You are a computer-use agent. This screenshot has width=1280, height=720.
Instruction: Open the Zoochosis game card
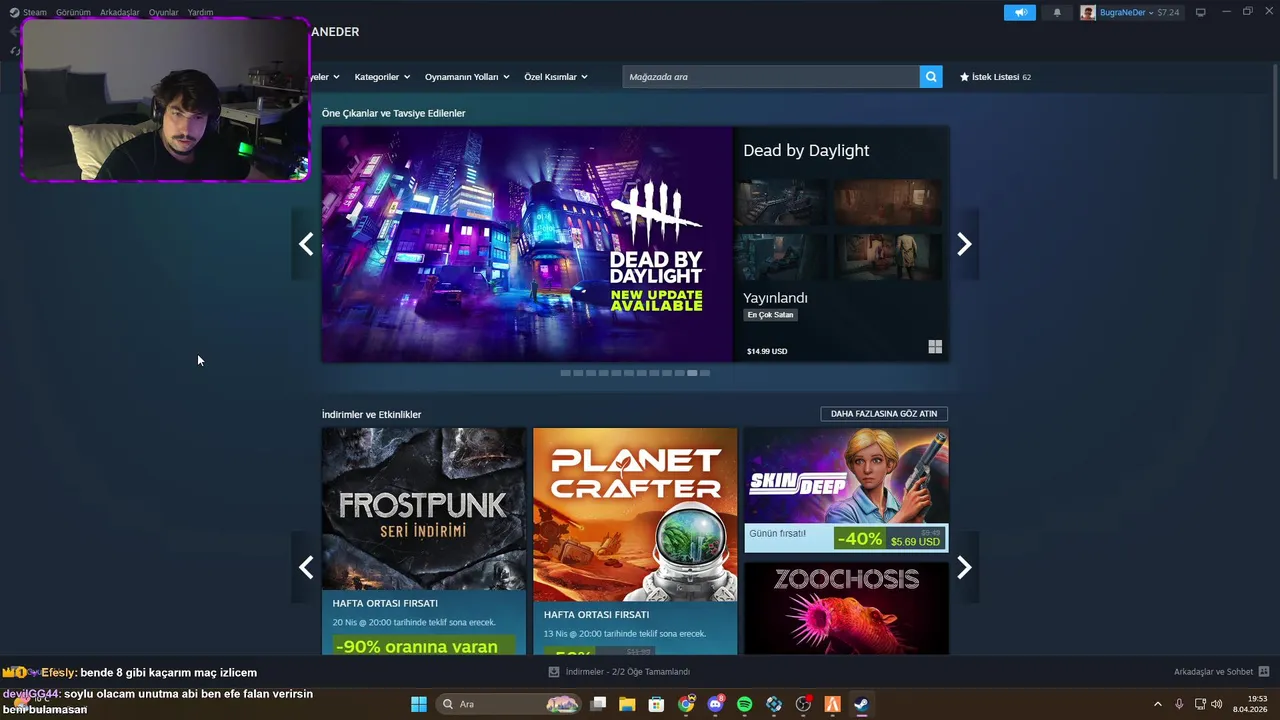tap(846, 608)
